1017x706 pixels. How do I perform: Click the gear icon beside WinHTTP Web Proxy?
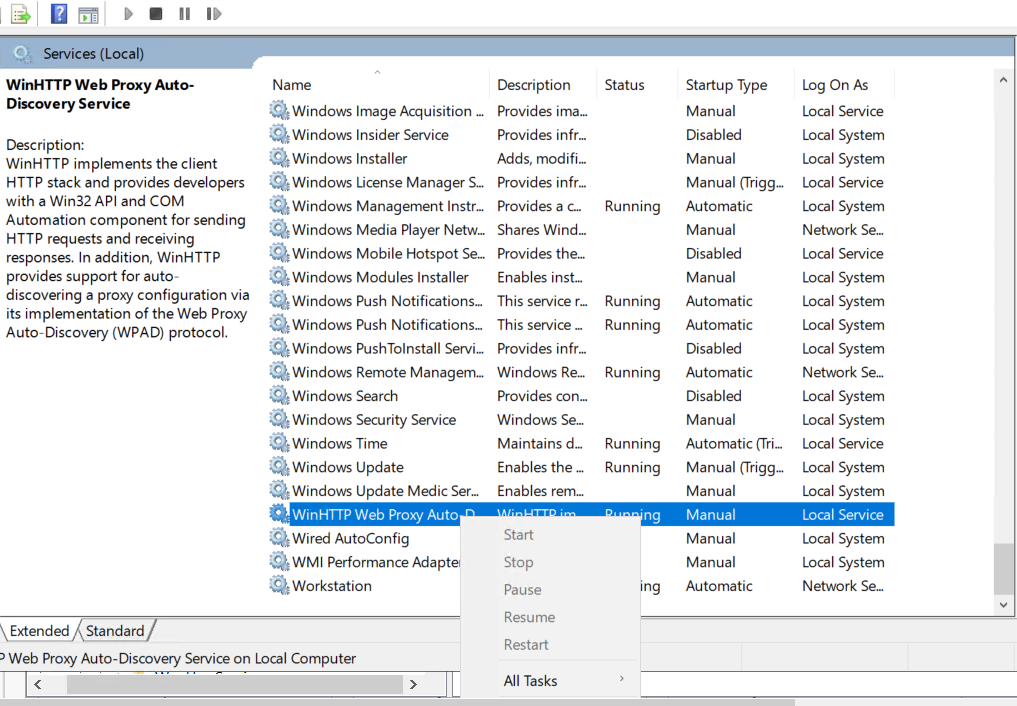coord(280,514)
